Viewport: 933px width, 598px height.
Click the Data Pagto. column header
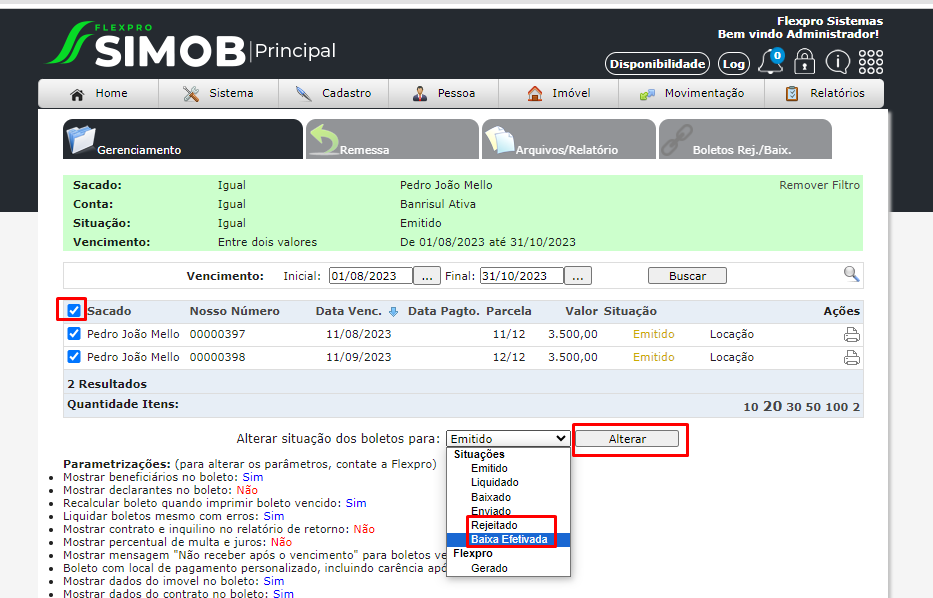point(444,311)
